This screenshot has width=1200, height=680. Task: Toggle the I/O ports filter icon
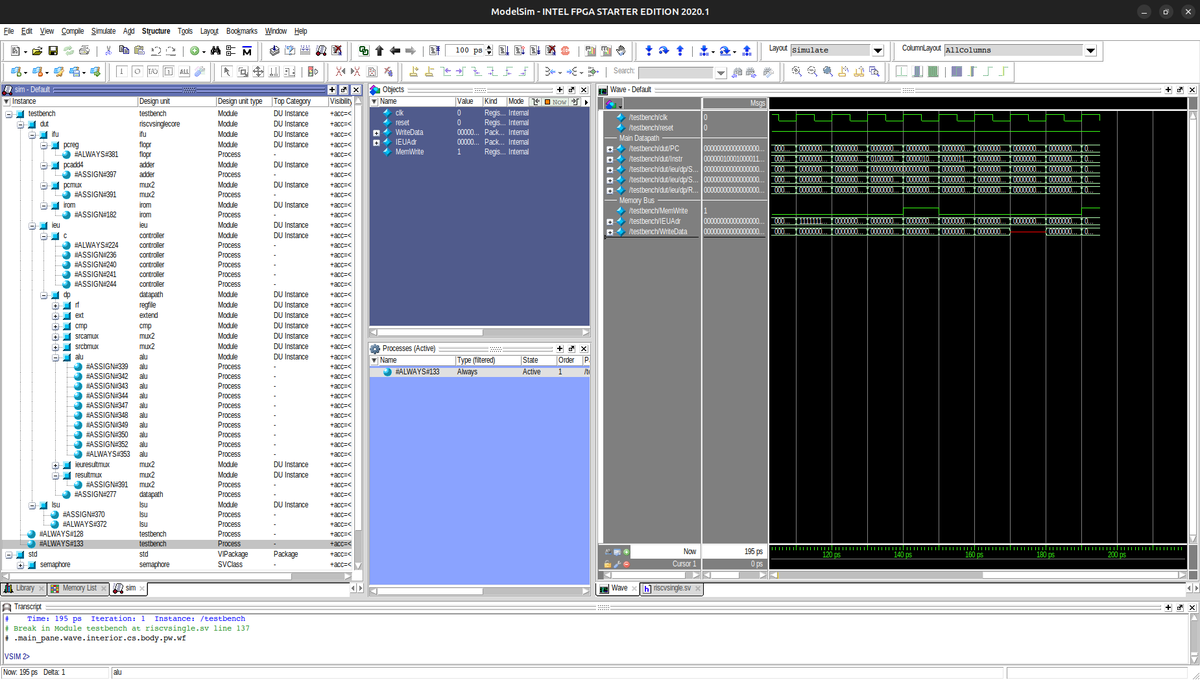click(153, 72)
